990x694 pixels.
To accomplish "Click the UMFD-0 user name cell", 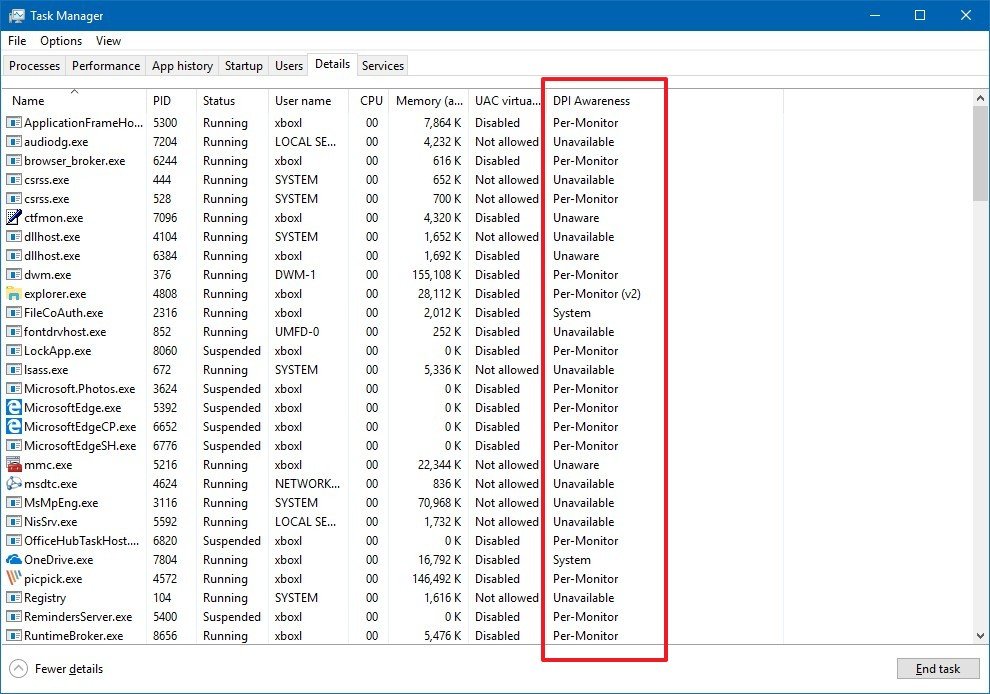I will [x=297, y=332].
